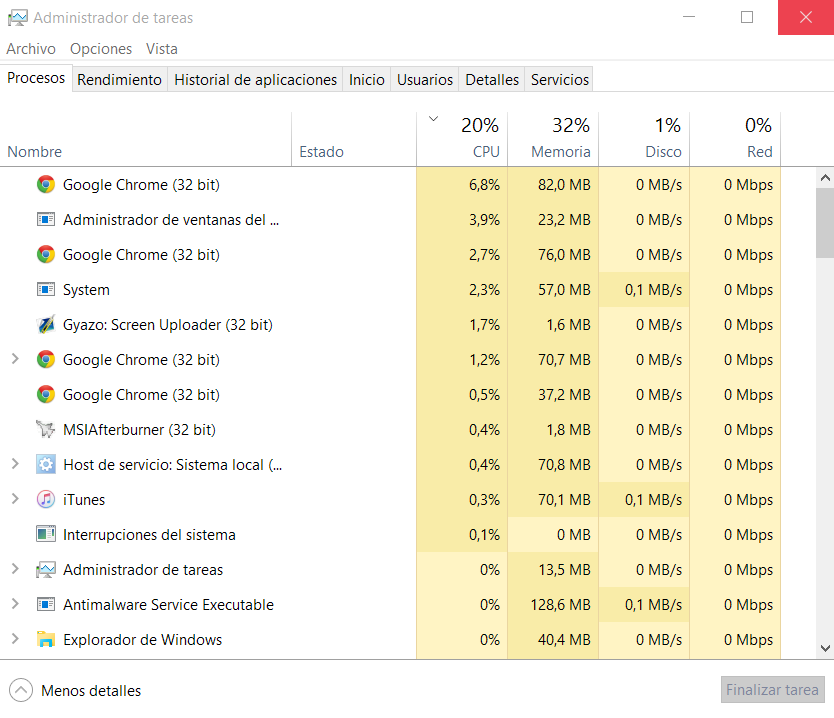834x718 pixels.
Task: Click the Gyazo Screen Uploader icon
Action: point(46,324)
